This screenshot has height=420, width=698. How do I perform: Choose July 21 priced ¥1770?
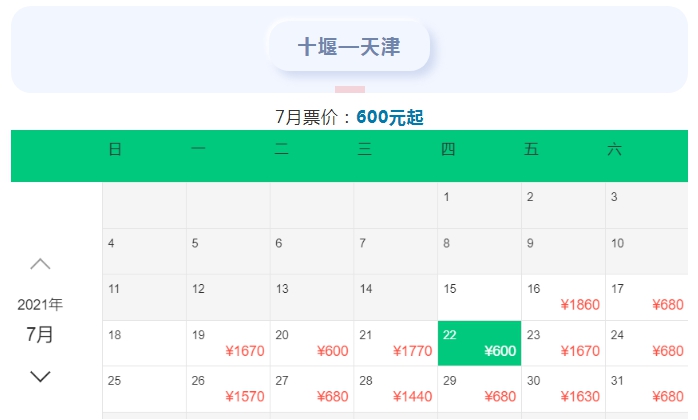pos(396,343)
